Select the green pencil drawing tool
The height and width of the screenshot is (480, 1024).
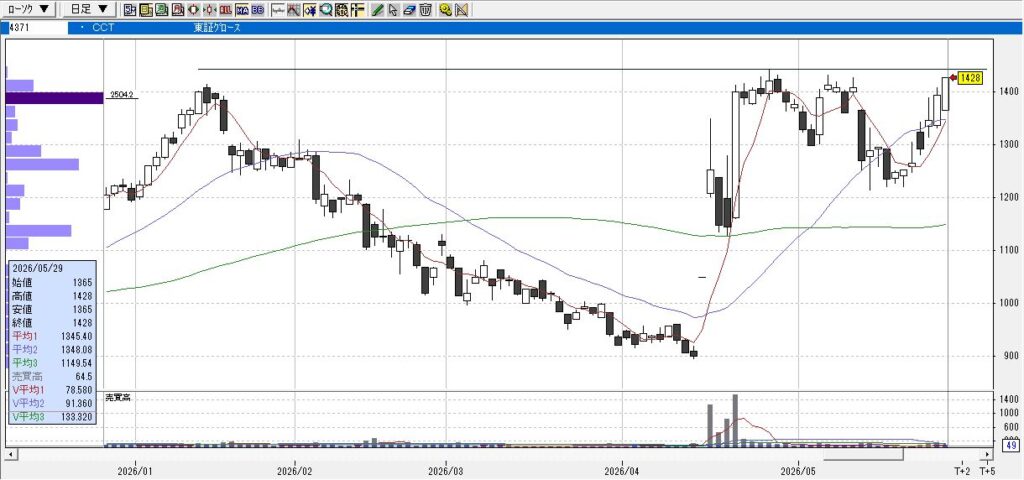pos(377,10)
